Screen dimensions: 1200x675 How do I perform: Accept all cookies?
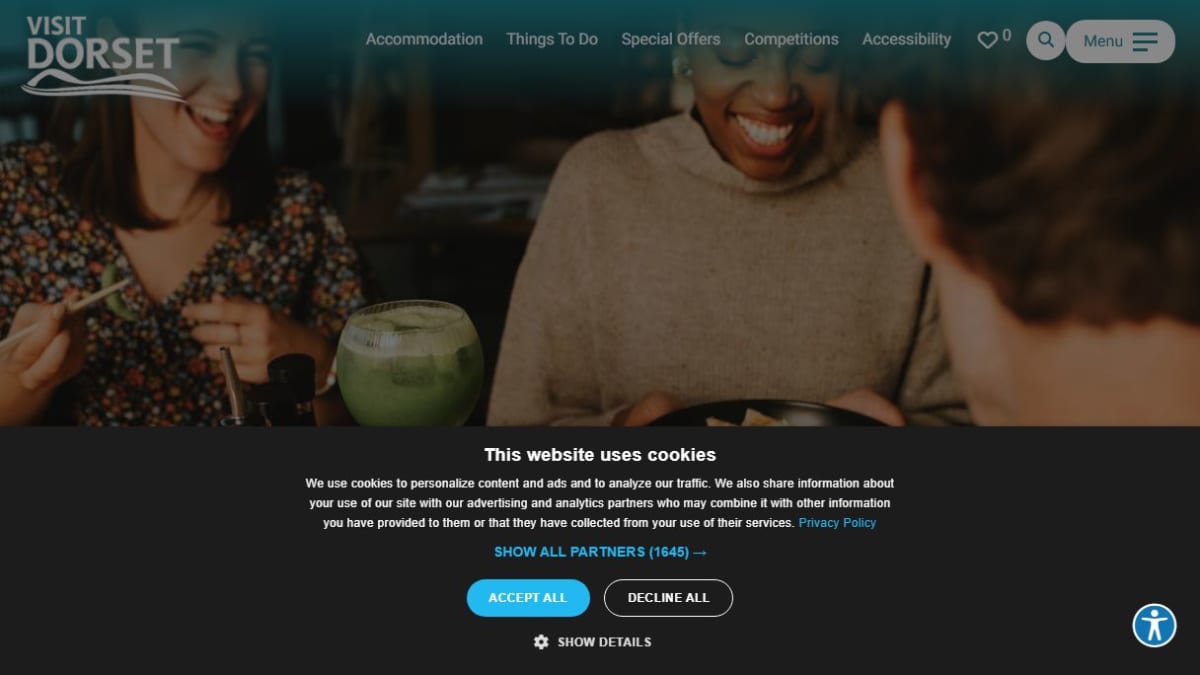pos(528,598)
